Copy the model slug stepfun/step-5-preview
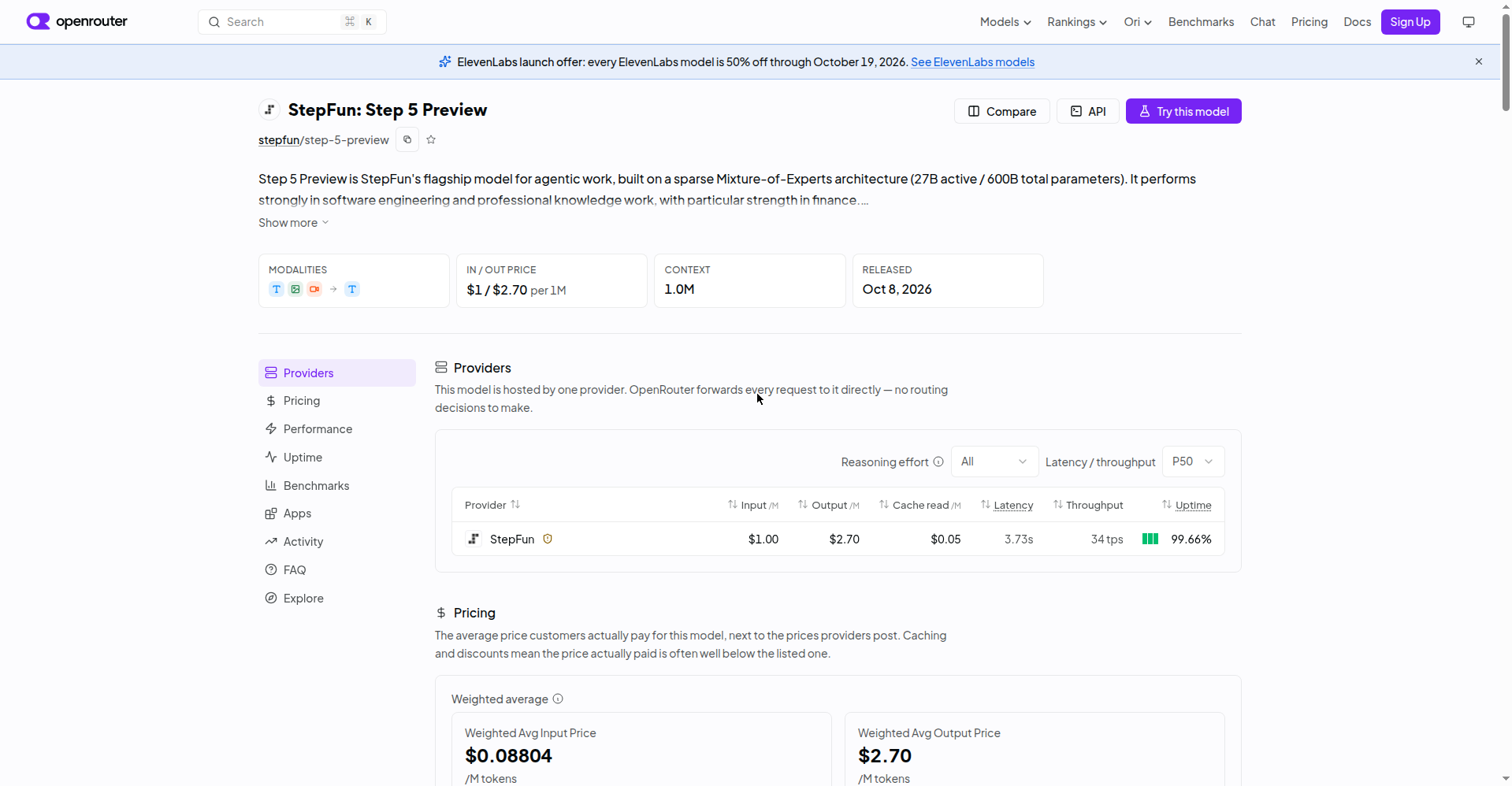Image resolution: width=1512 pixels, height=786 pixels. 407,139
